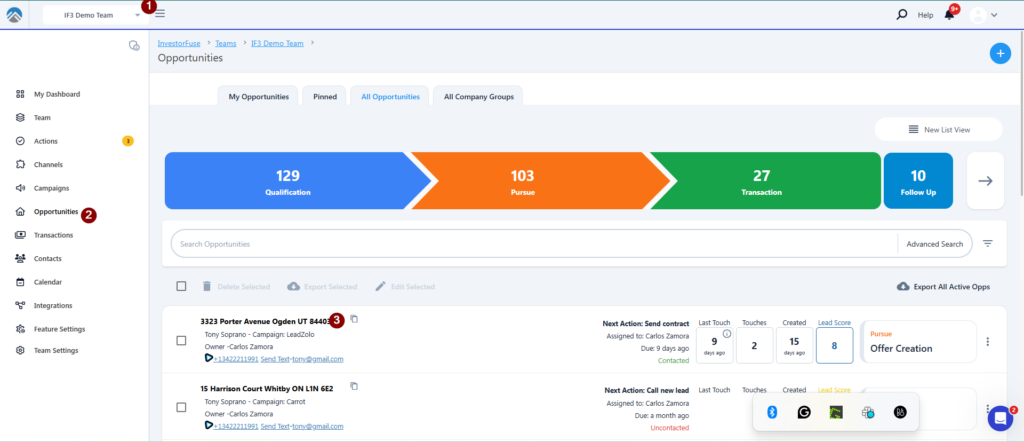
Task: Click the green and black tray icon
Action: click(836, 412)
